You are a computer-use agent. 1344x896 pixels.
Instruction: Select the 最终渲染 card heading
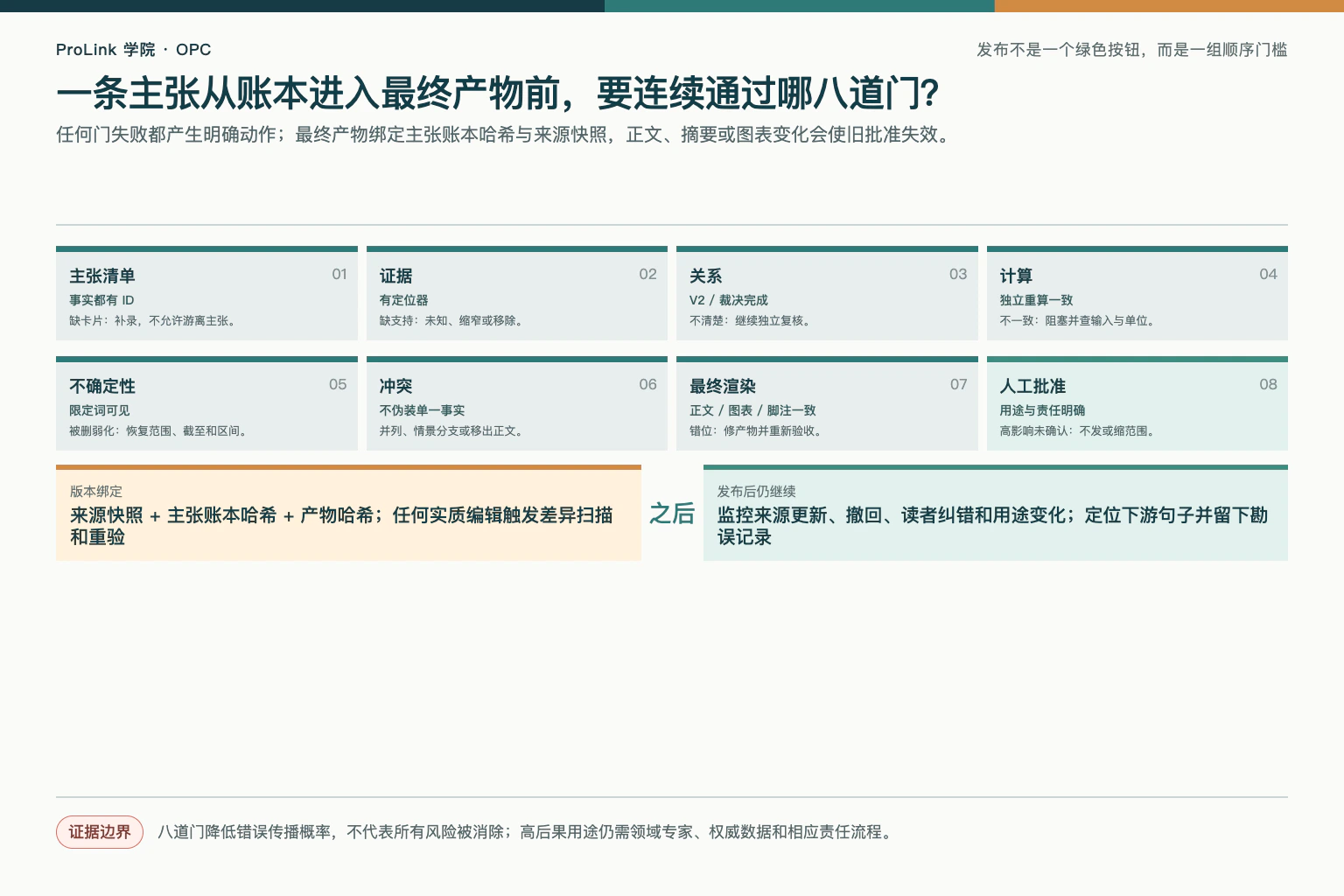722,386
